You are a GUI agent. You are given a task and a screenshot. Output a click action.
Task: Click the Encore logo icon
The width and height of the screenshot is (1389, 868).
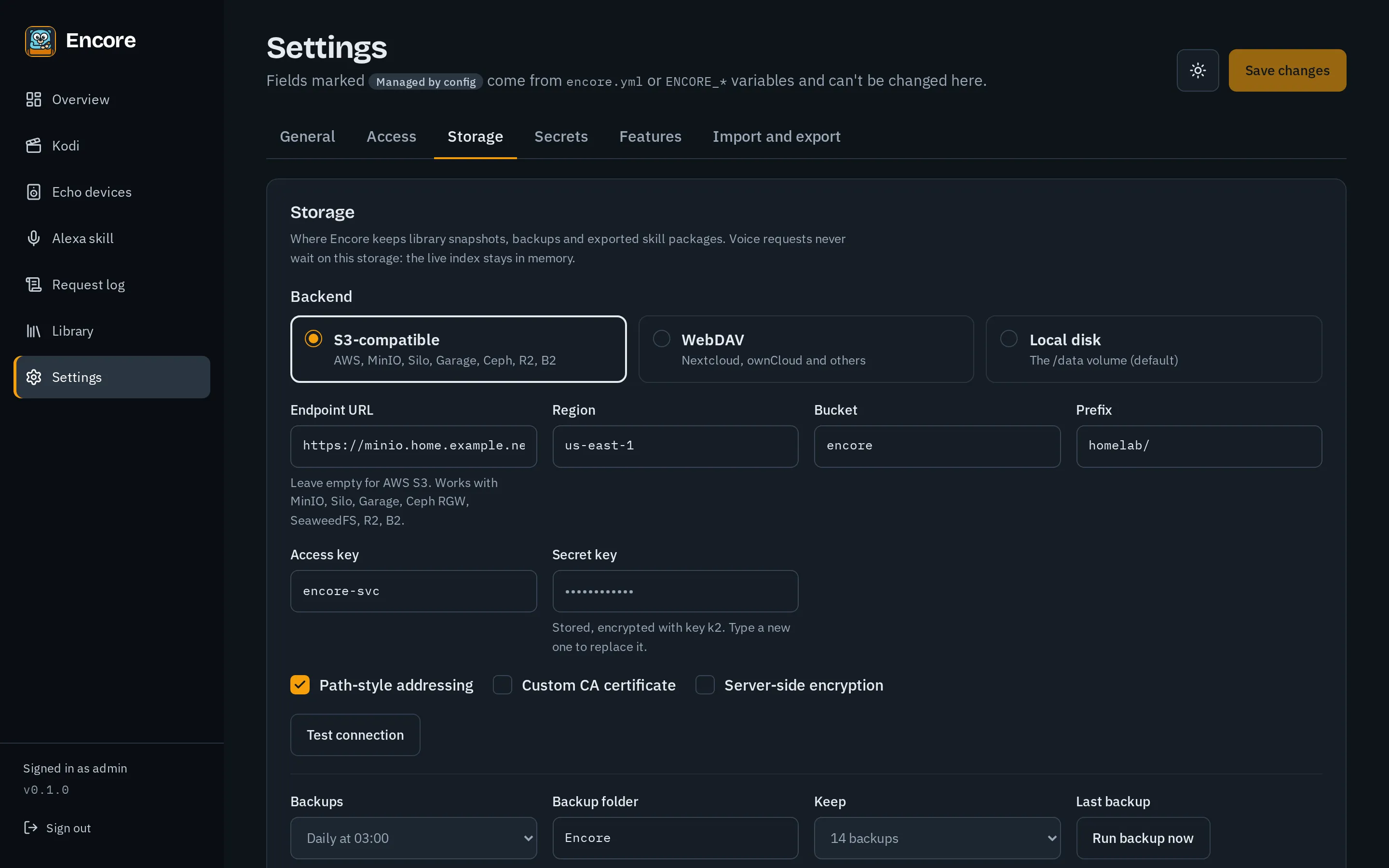coord(40,41)
